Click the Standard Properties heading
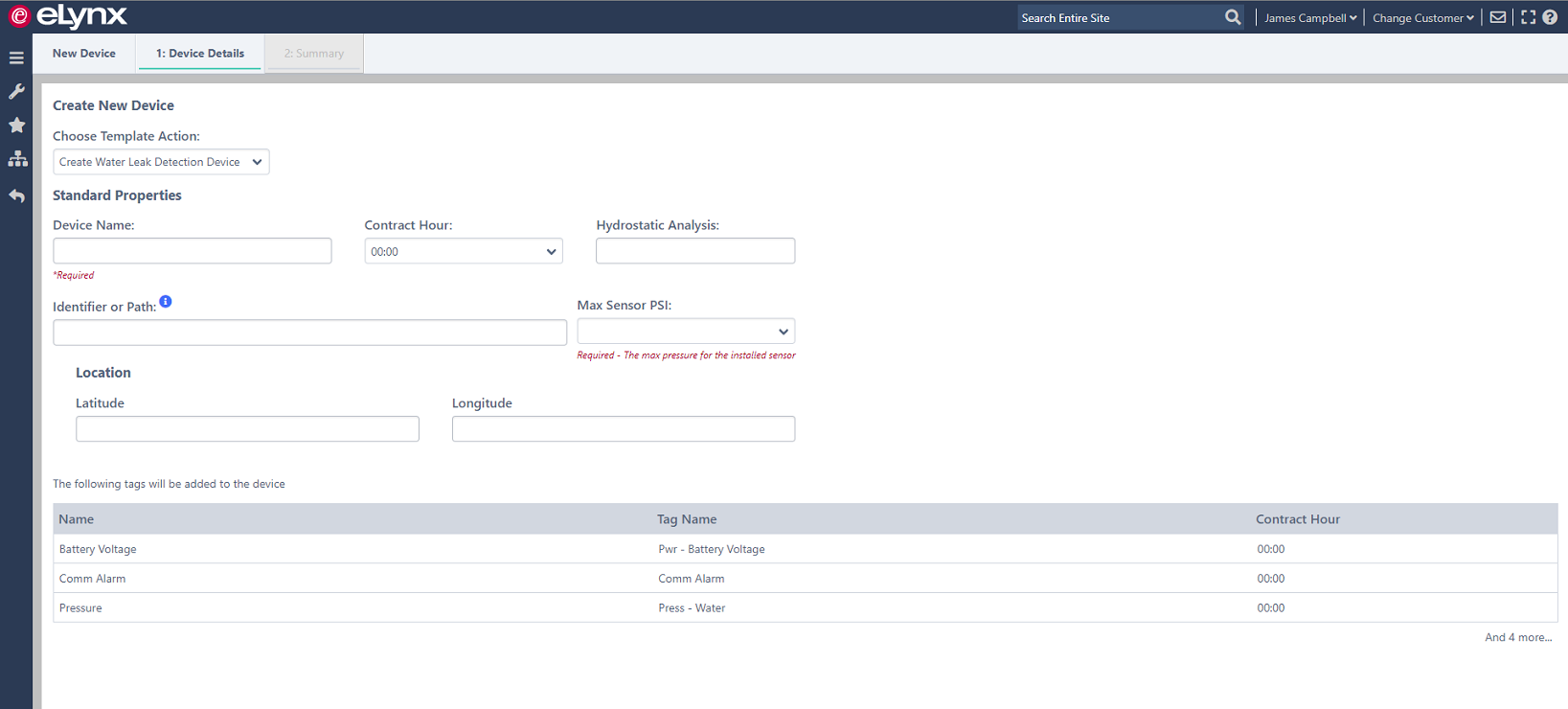This screenshot has width=1568, height=709. (117, 195)
